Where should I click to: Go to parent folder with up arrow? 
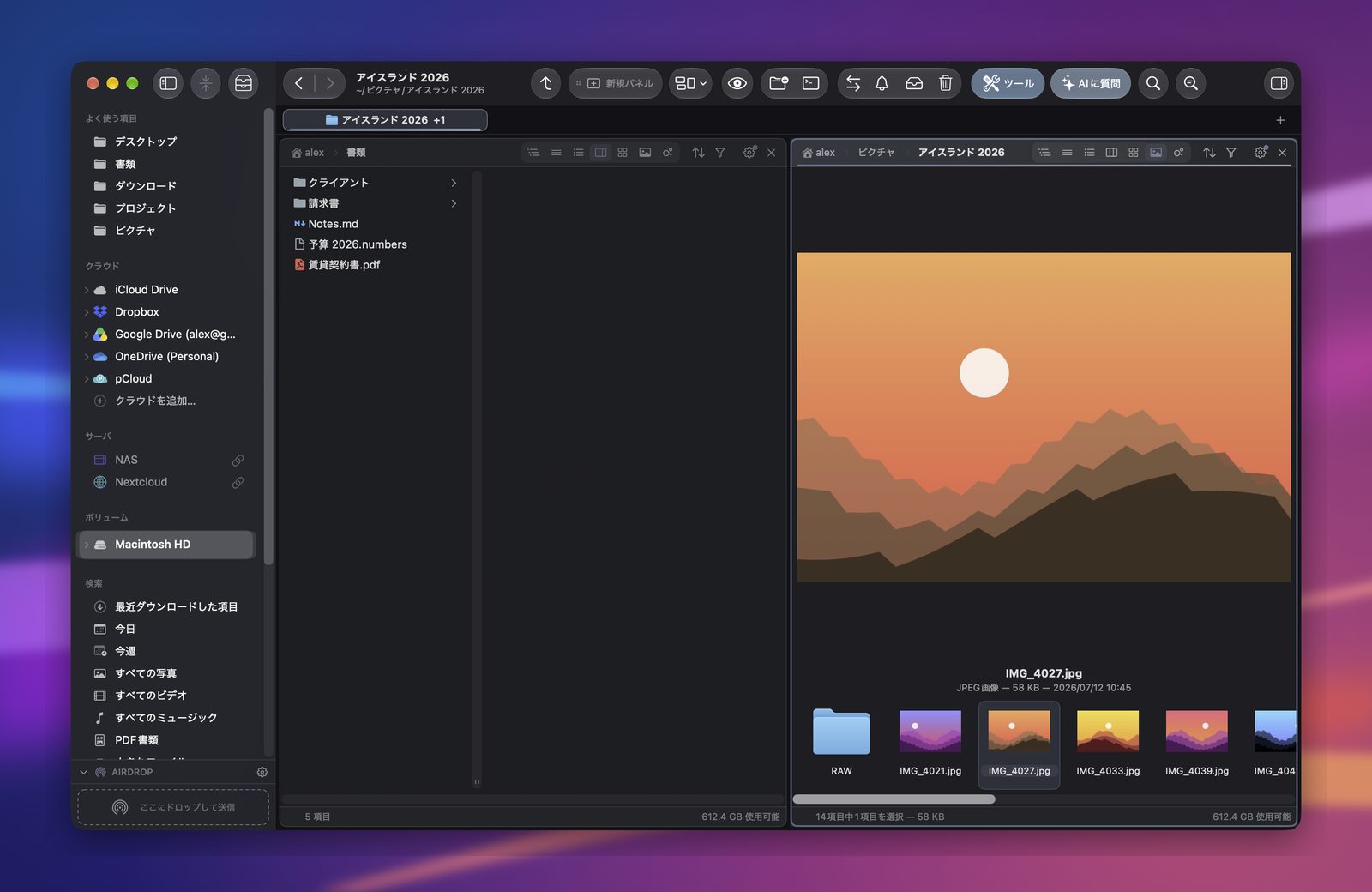(545, 83)
